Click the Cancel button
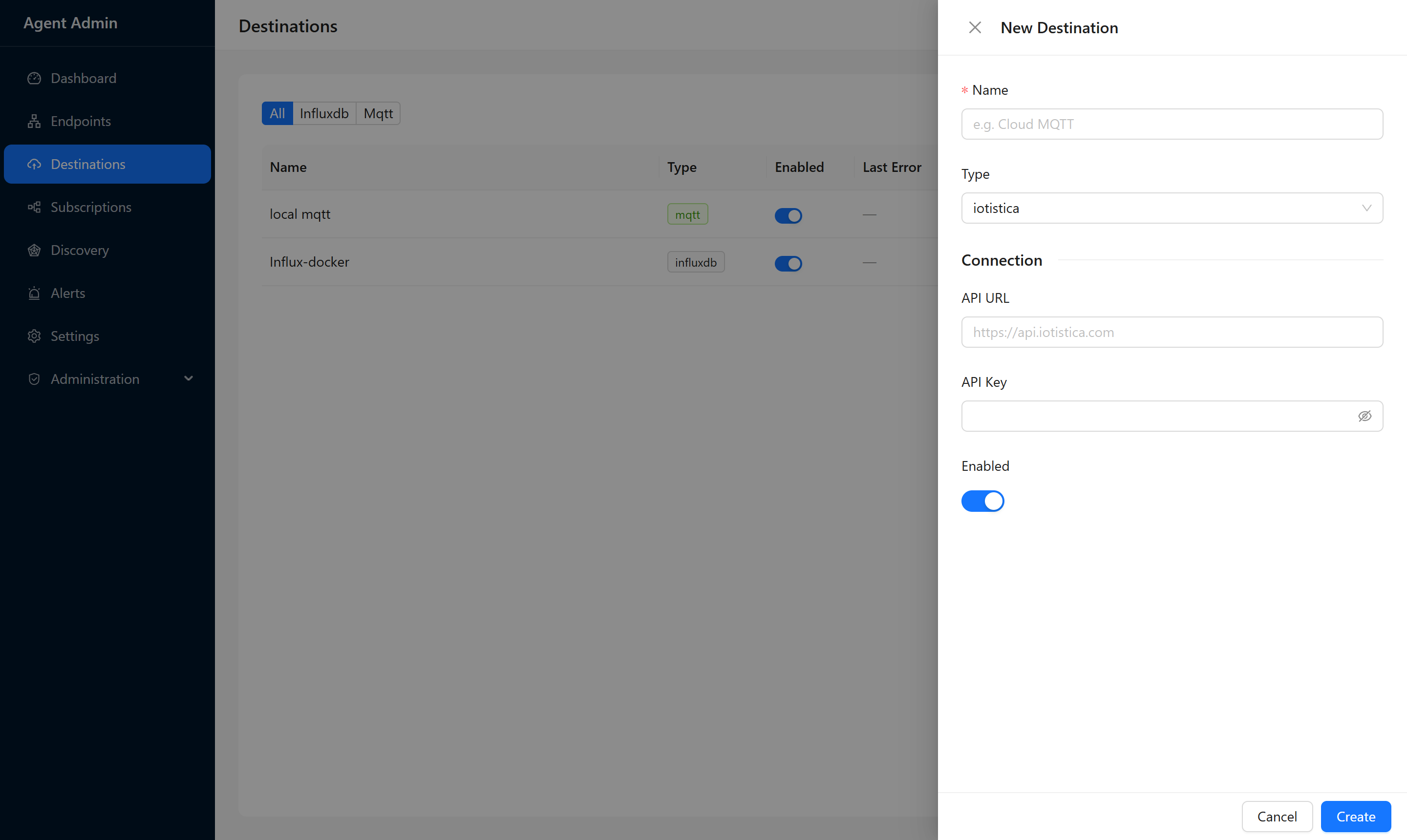Viewport: 1407px width, 840px height. tap(1277, 816)
